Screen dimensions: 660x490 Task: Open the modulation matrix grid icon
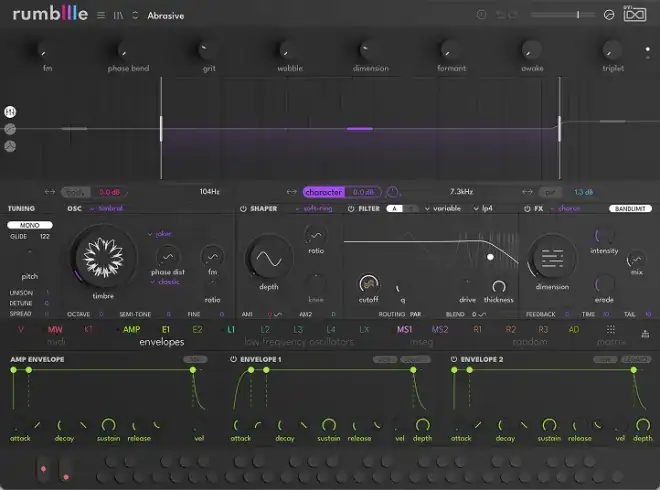(611, 329)
